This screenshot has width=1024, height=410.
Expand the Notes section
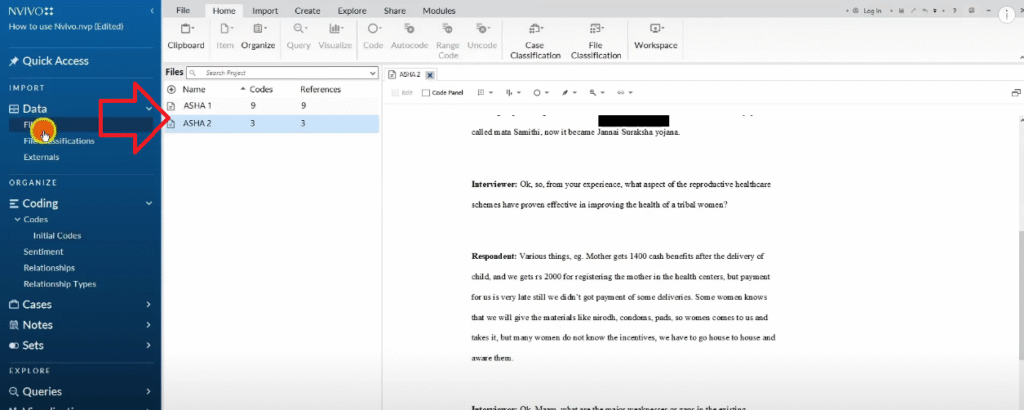[149, 324]
